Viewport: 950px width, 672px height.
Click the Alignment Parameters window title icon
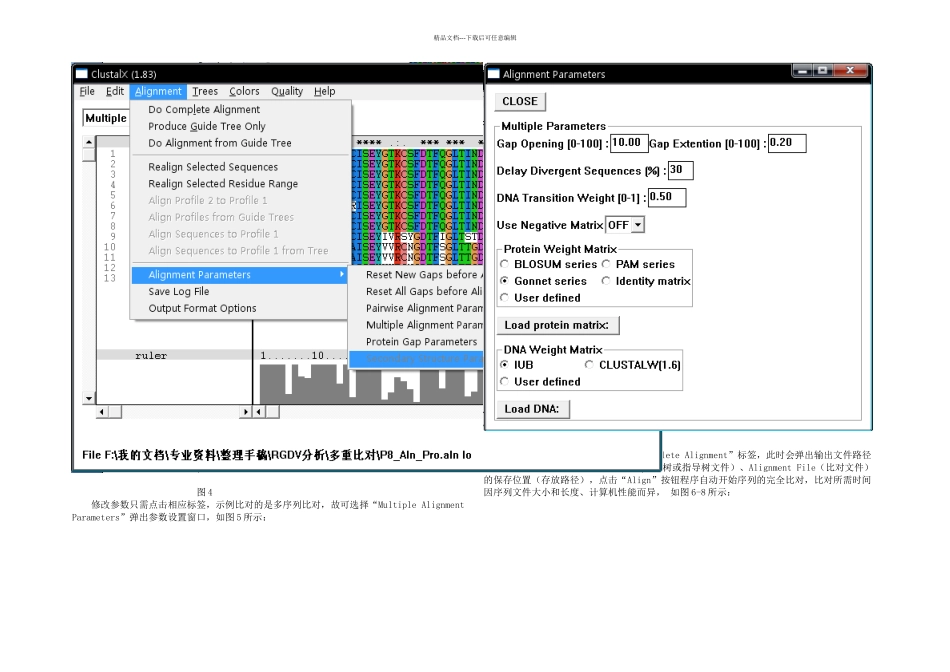pyautogui.click(x=494, y=74)
